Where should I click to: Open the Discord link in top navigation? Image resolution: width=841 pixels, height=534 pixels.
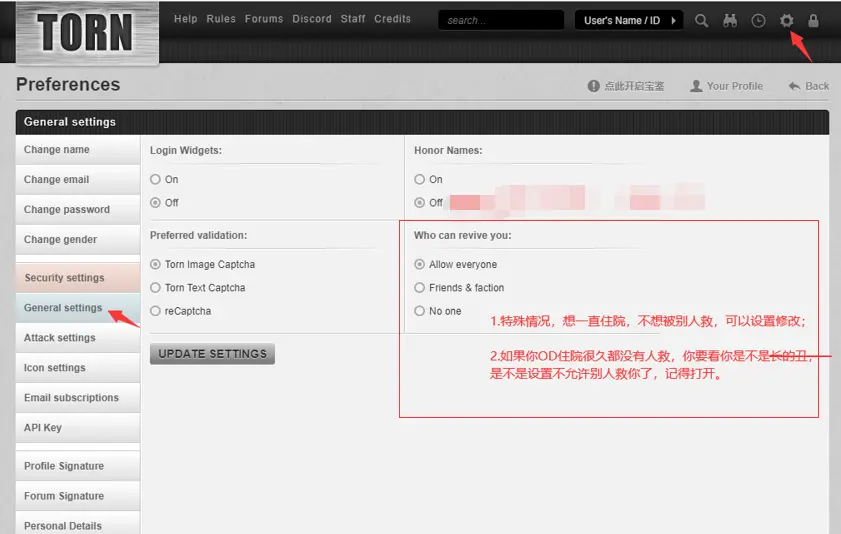click(312, 19)
